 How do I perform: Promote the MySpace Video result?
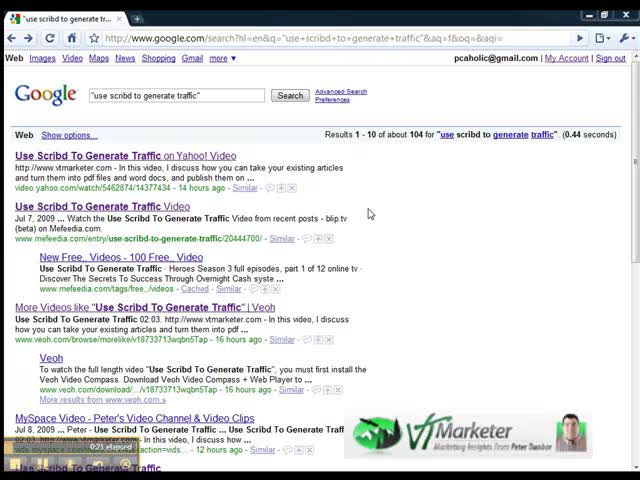(299, 450)
